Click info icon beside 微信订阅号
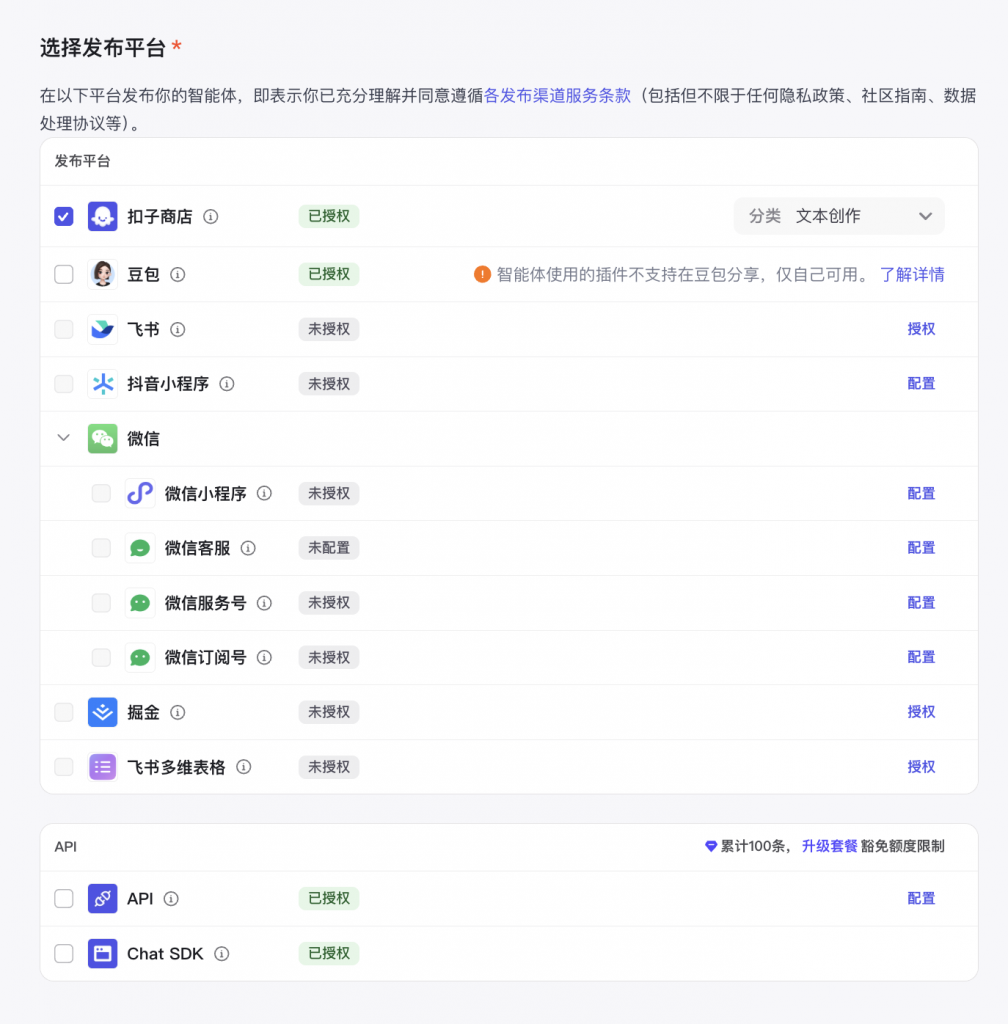This screenshot has height=1024, width=1008. [x=264, y=658]
